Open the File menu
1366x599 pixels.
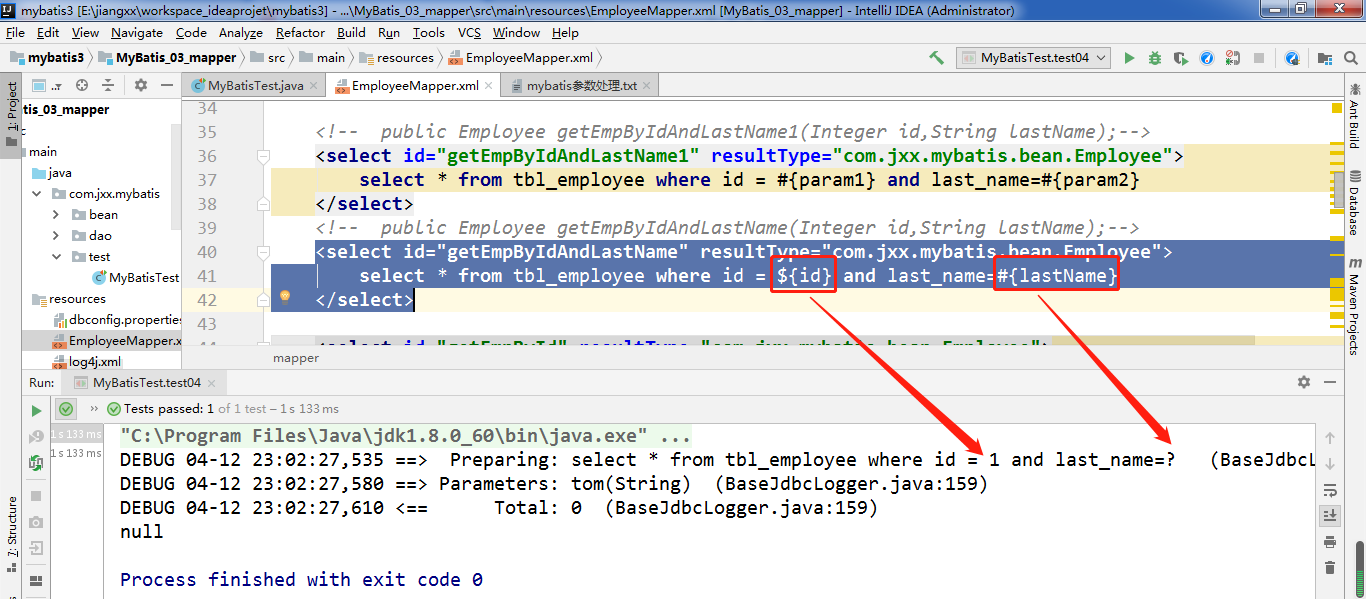coord(16,33)
